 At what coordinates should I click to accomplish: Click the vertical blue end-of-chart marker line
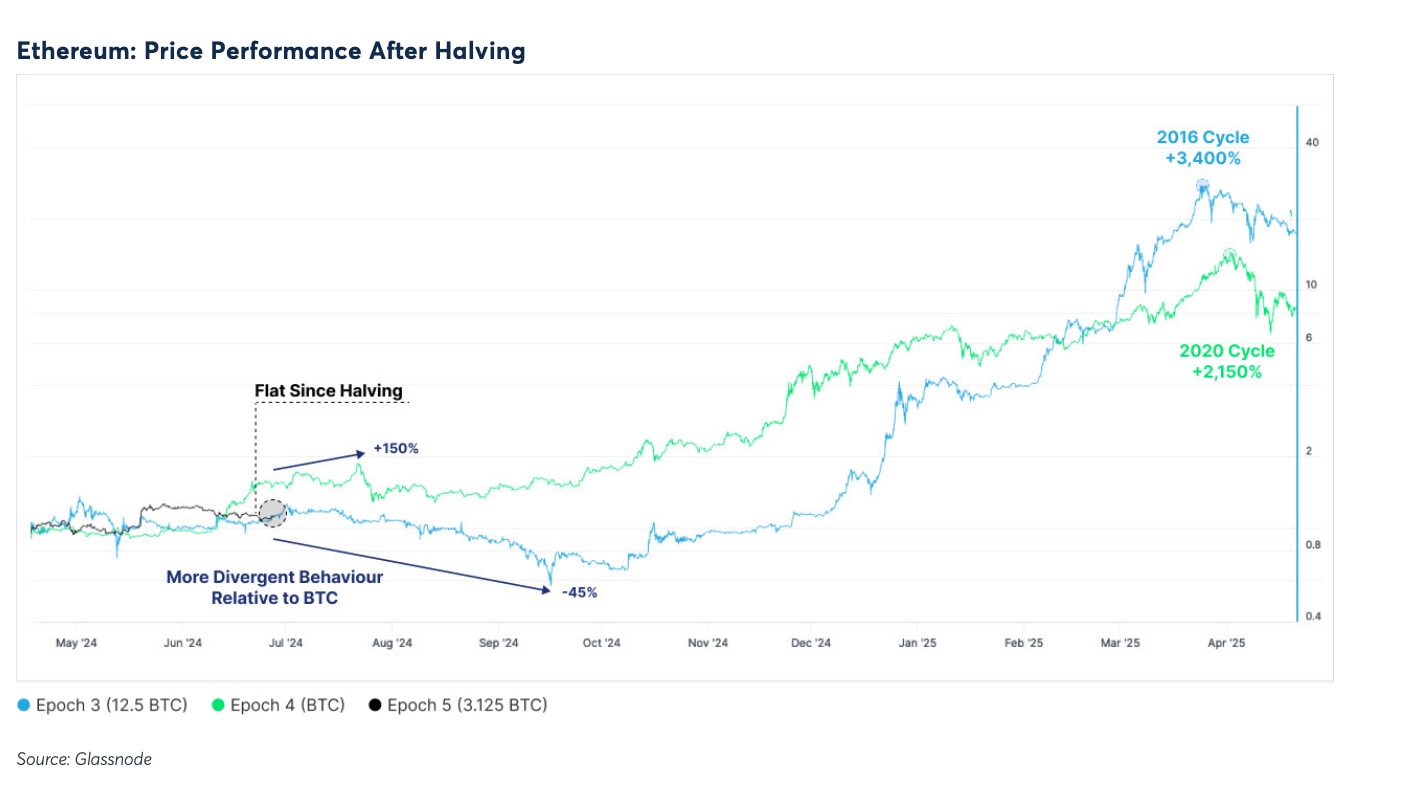[1299, 360]
